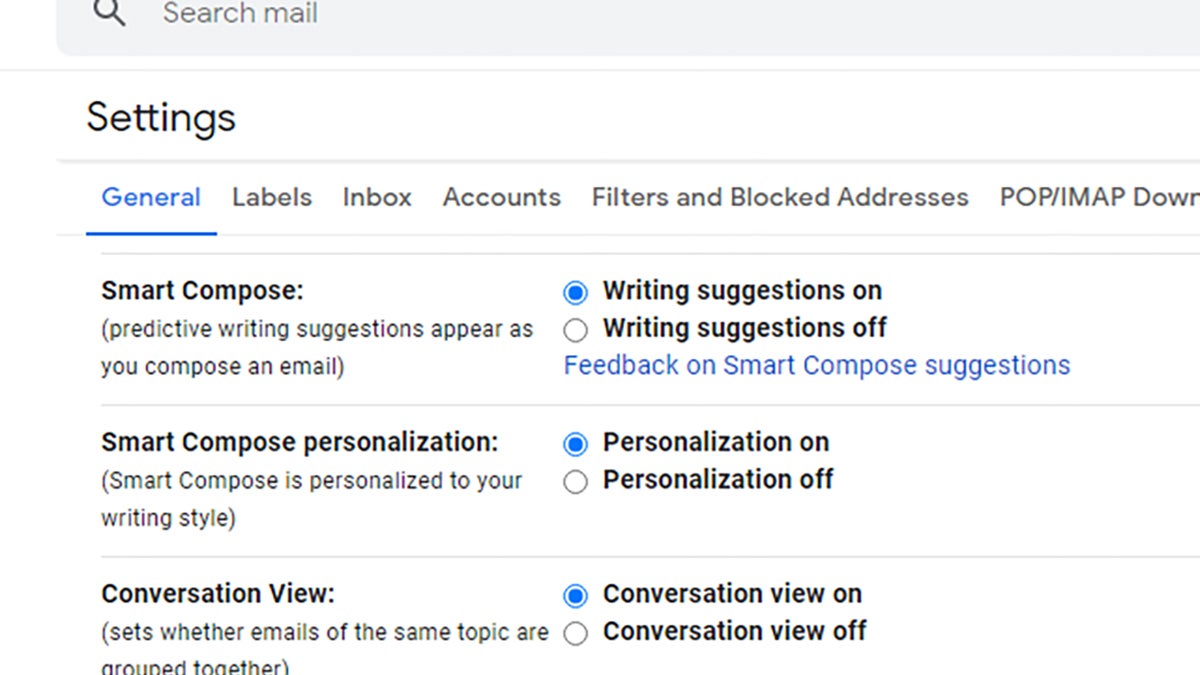The height and width of the screenshot is (675, 1200).
Task: Select the General settings tab
Action: pos(151,197)
